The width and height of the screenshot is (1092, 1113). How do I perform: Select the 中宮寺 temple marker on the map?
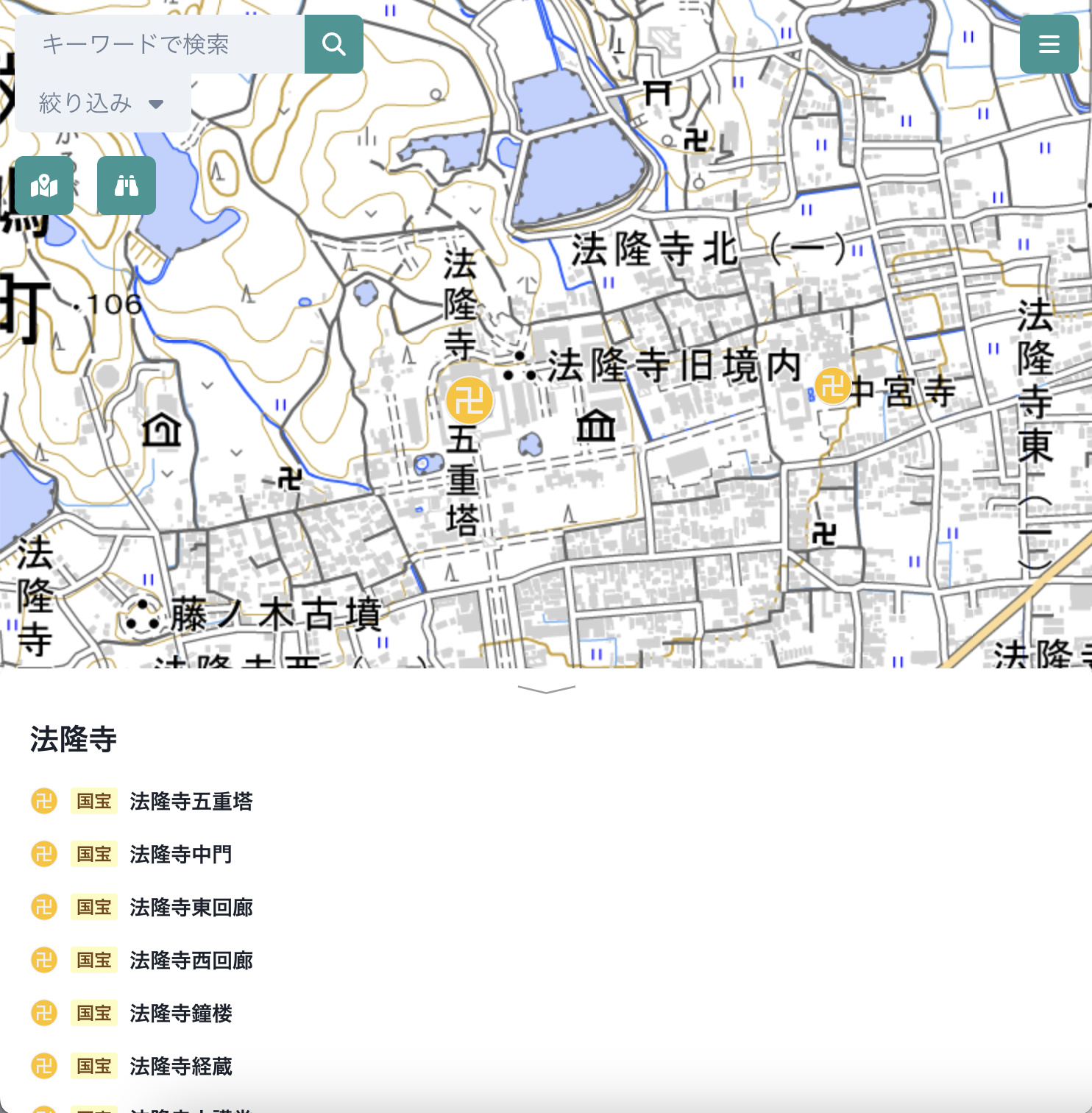[832, 385]
